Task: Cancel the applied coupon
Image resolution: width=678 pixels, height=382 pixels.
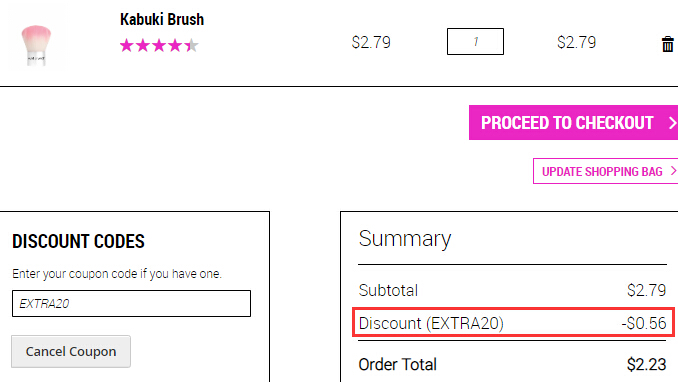Action: [71, 351]
